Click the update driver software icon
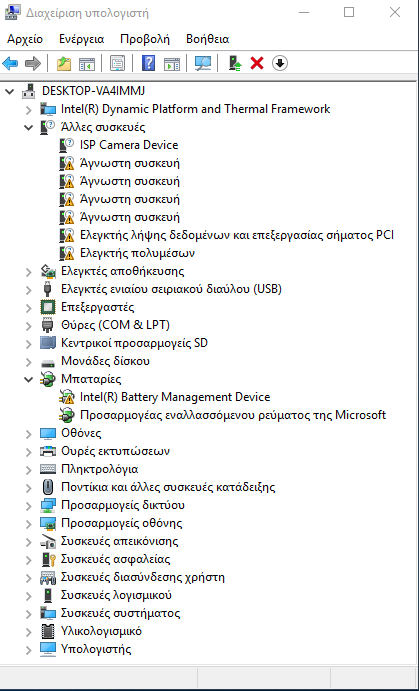Image resolution: width=419 pixels, height=691 pixels. [235, 63]
